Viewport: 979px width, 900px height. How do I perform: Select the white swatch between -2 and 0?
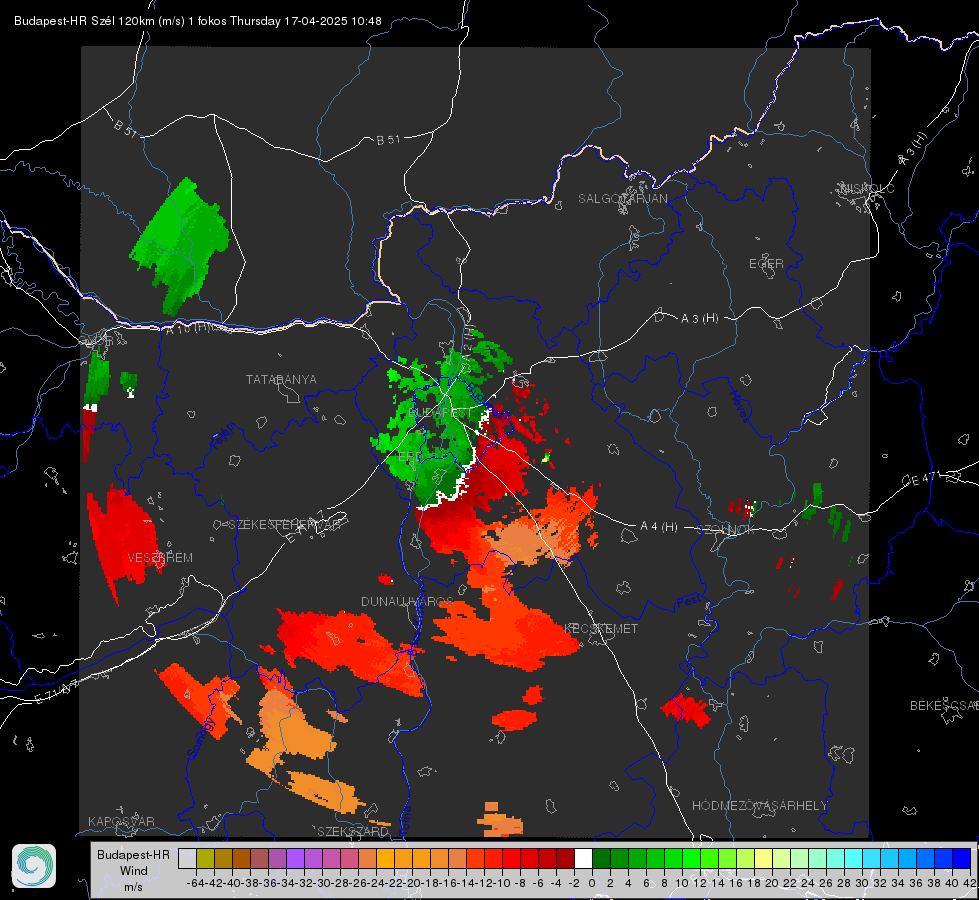pos(583,858)
